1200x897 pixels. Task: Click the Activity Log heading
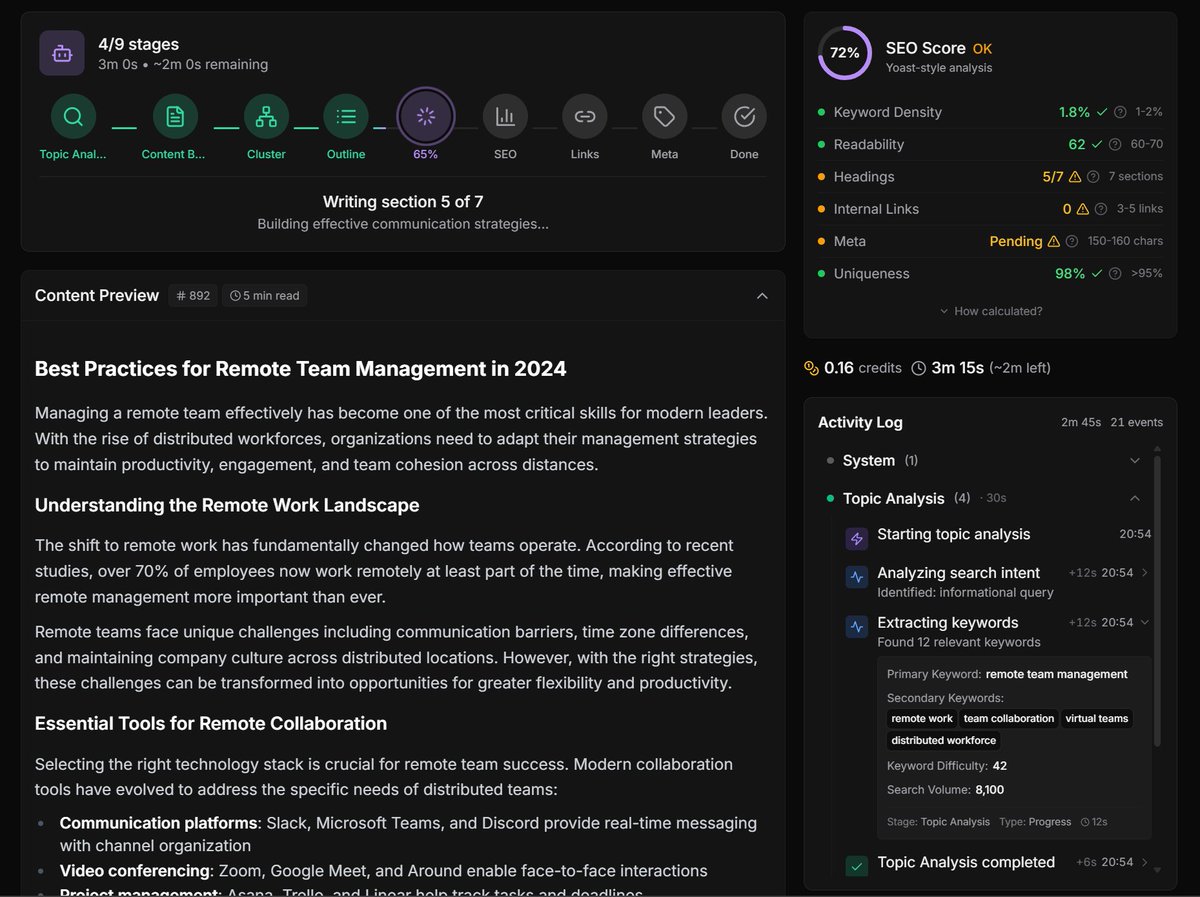point(860,422)
